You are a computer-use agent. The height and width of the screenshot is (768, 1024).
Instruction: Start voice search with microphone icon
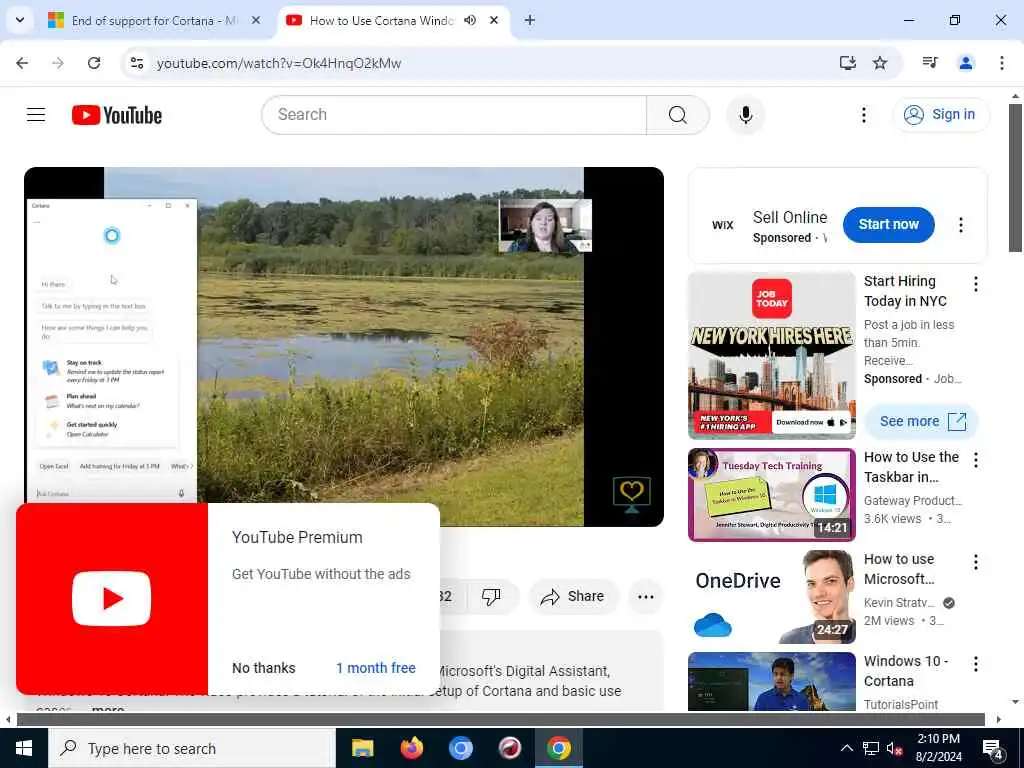745,115
